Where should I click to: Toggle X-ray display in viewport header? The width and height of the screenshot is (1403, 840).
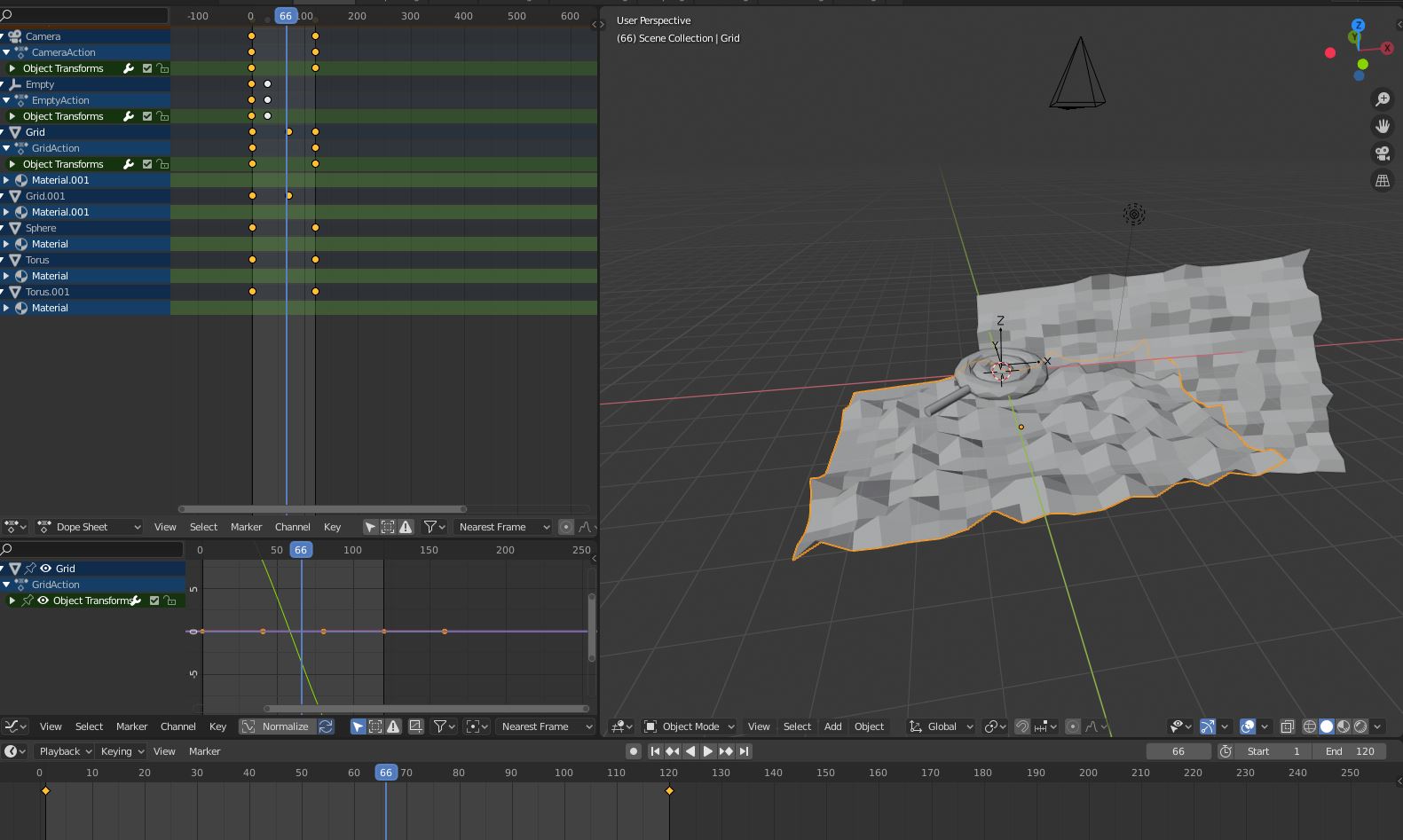1287,726
